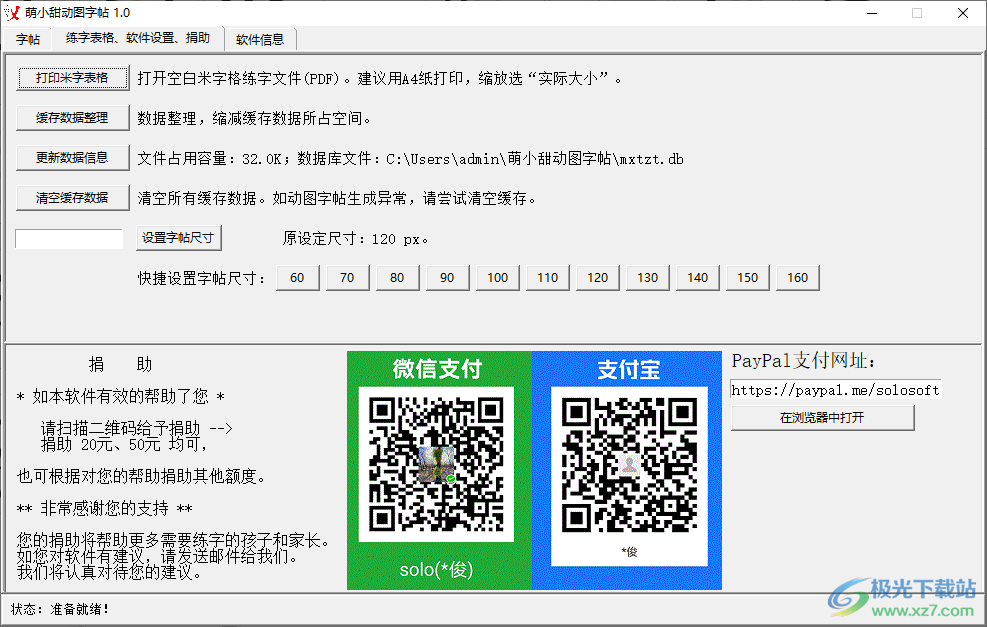987x627 pixels.
Task: Set quick size to 160
Action: [798, 278]
